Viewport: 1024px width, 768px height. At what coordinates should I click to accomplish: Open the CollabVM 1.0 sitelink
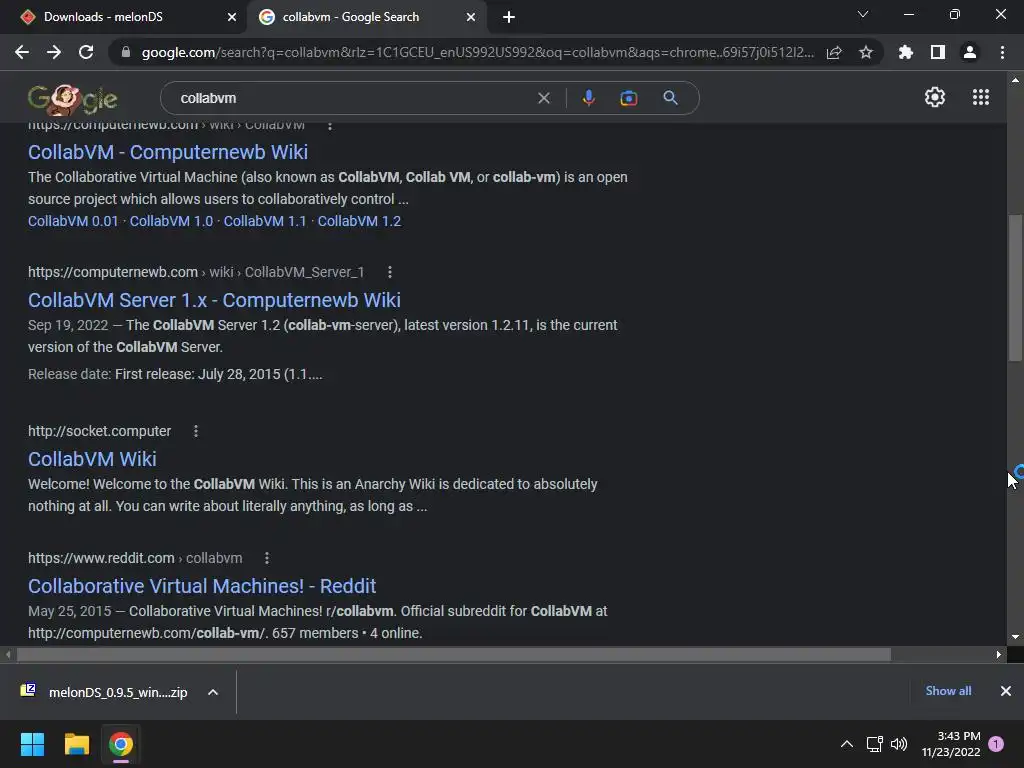tap(171, 221)
